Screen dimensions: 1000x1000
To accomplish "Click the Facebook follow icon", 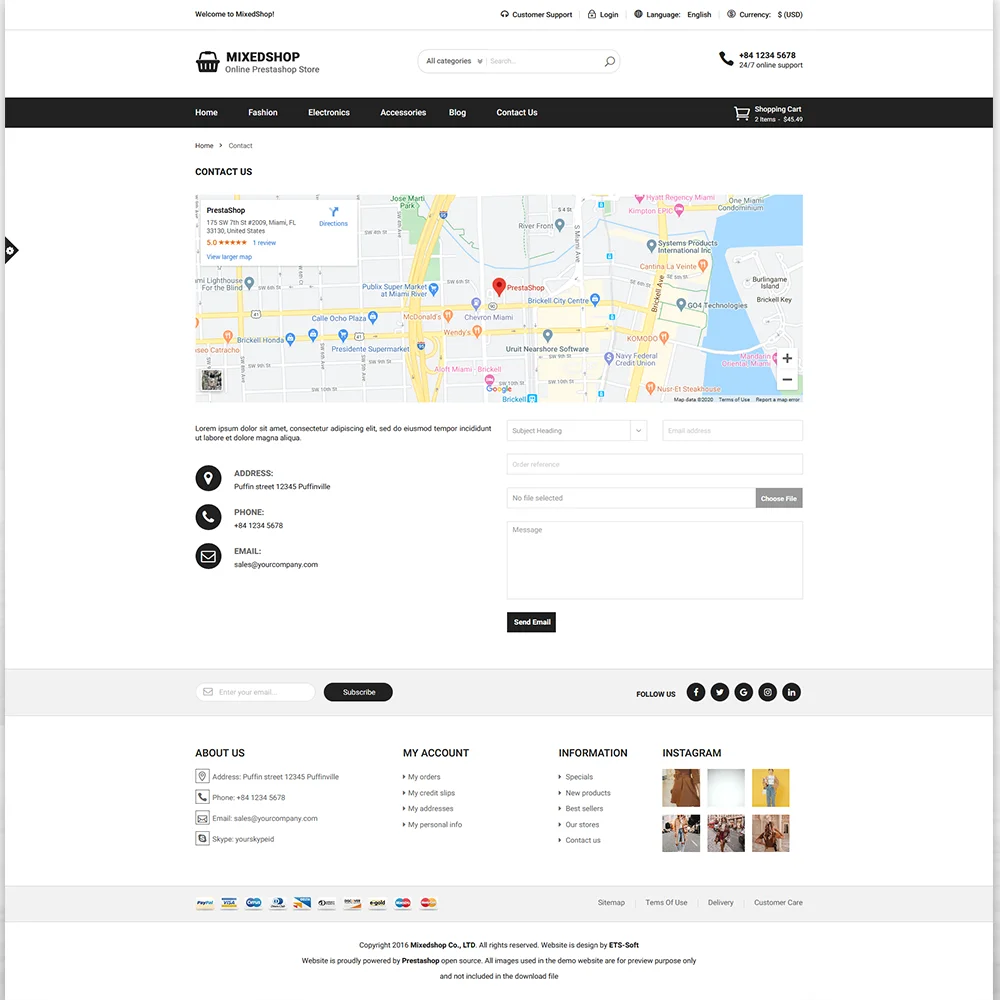I will point(695,692).
